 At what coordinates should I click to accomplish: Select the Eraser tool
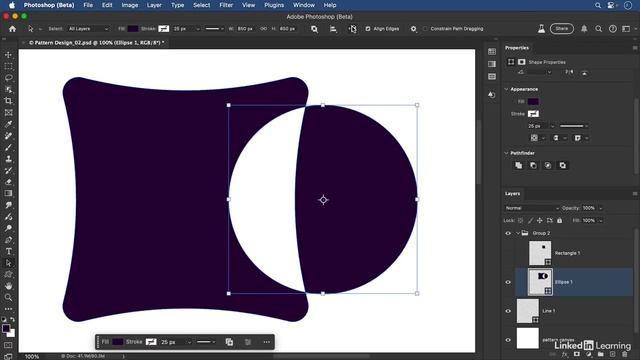click(x=8, y=182)
